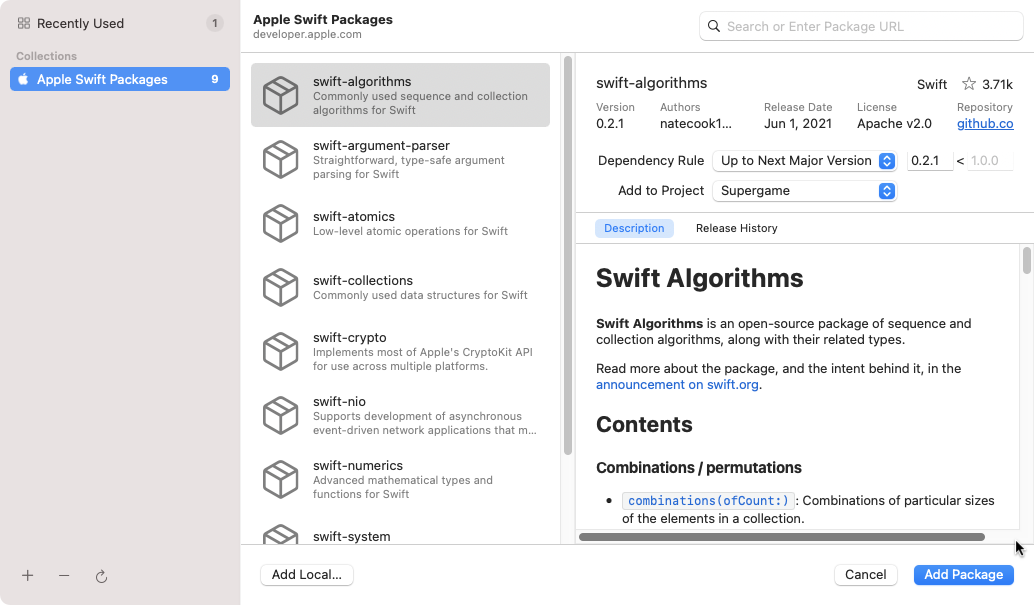
Task: Click the remove collection minus icon
Action: coord(64,576)
